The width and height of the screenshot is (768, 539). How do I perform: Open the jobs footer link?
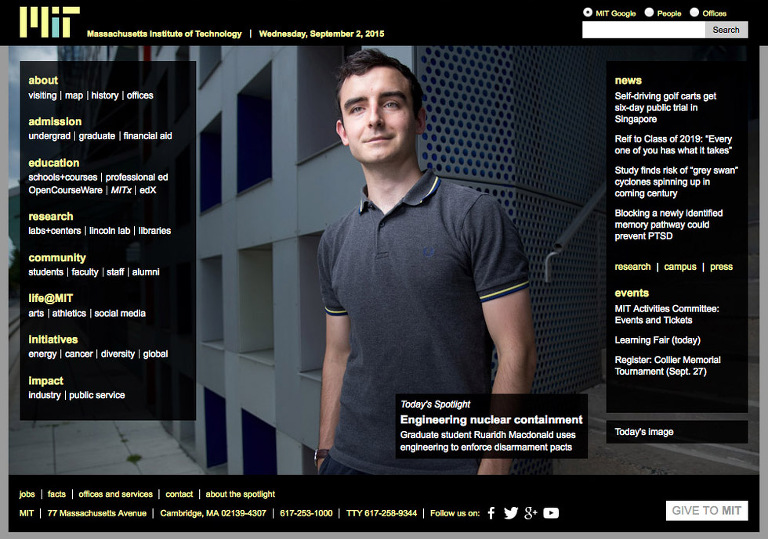pos(27,494)
